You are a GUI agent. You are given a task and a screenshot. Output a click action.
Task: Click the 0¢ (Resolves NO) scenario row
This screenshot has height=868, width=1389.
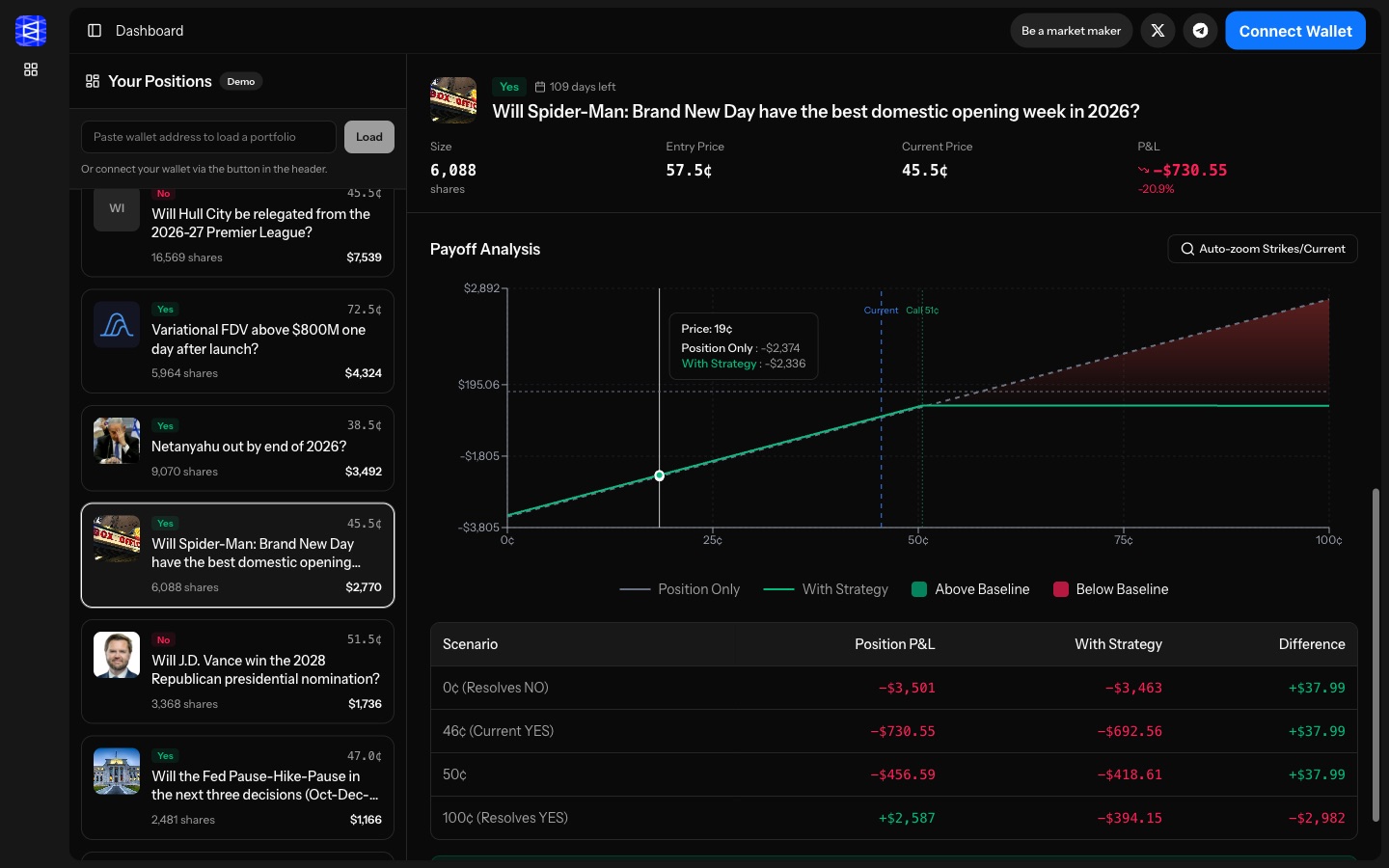893,688
